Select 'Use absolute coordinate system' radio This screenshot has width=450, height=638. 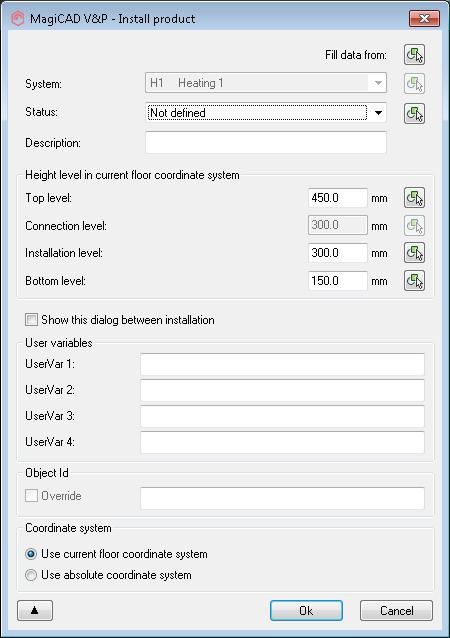point(31,575)
